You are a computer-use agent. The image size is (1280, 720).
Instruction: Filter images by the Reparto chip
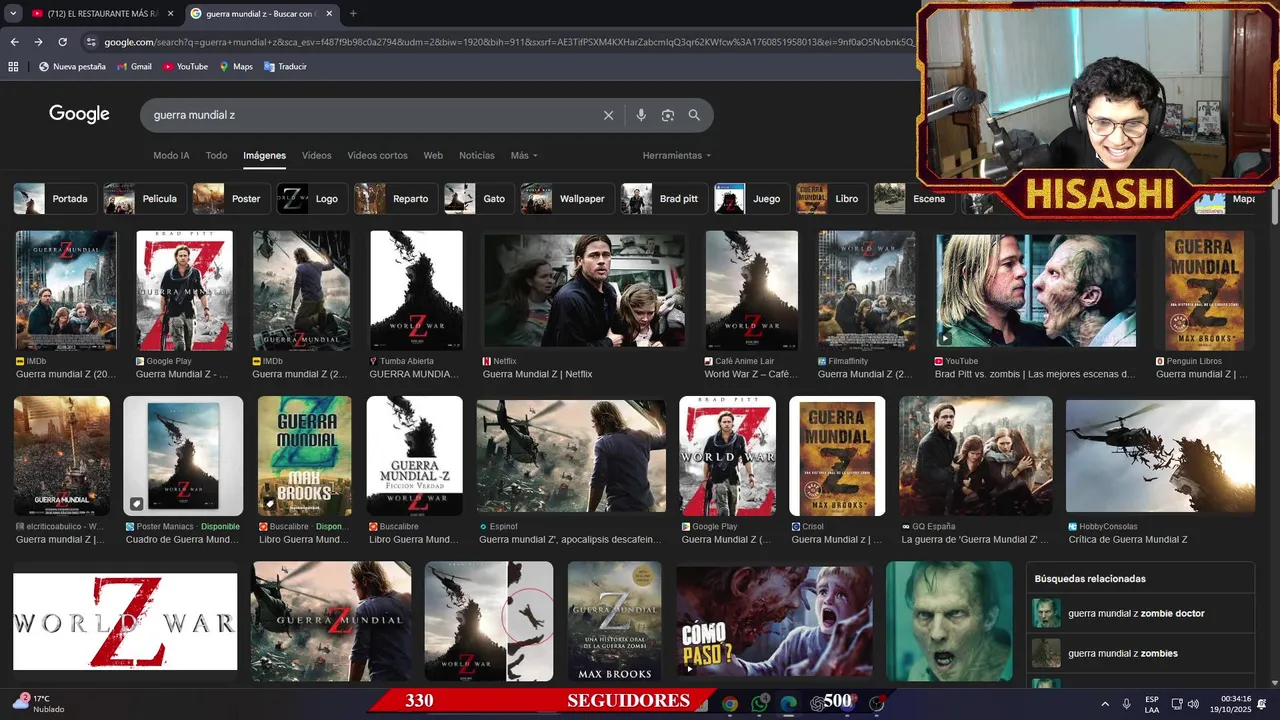pos(396,199)
